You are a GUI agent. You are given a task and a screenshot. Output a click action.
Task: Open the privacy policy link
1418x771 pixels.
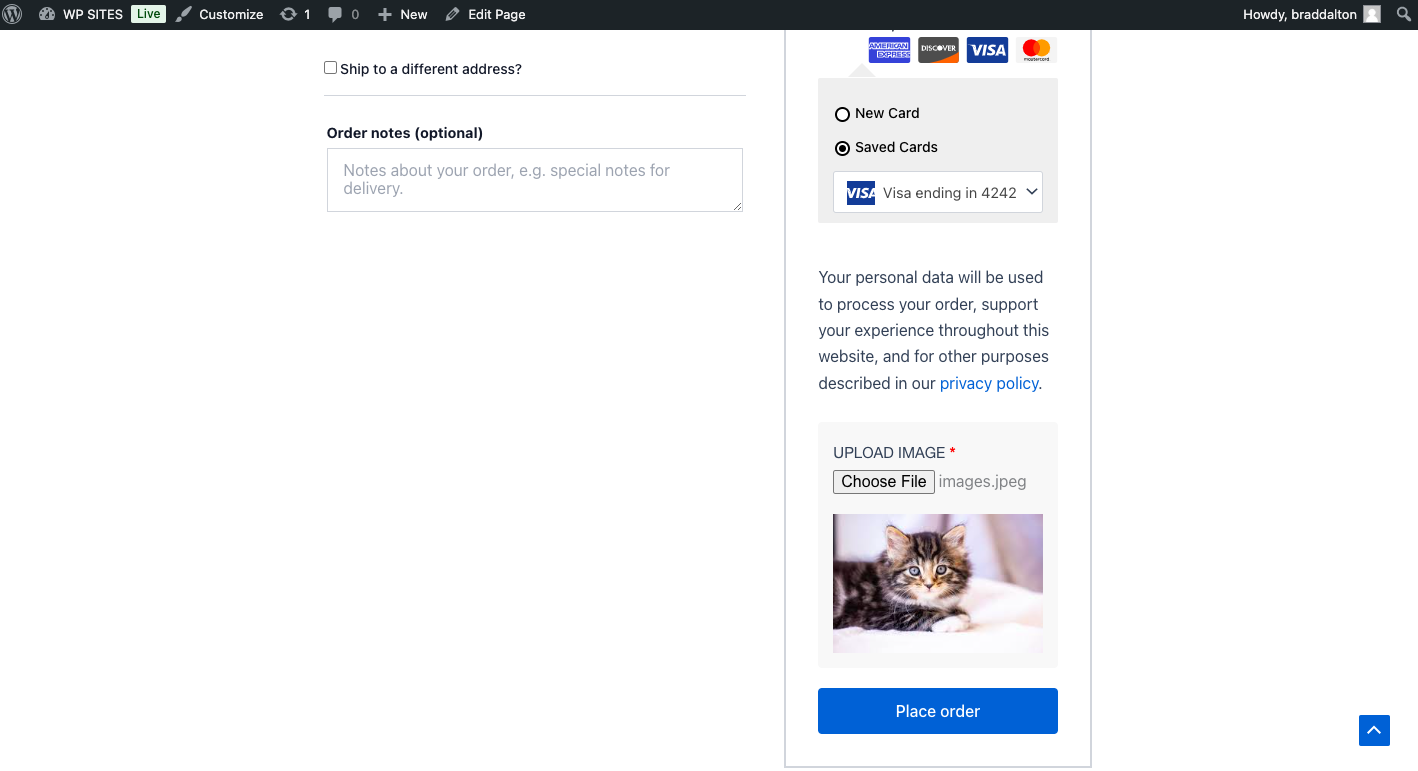tap(988, 383)
